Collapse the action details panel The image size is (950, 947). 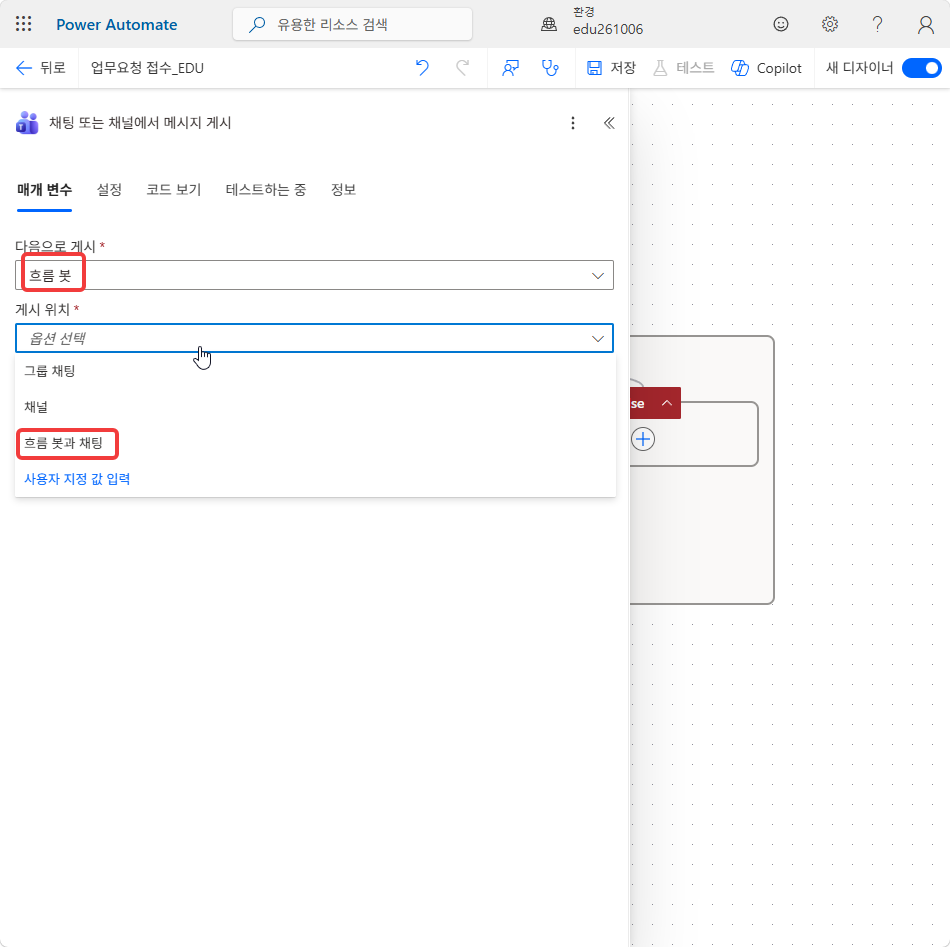tap(609, 123)
